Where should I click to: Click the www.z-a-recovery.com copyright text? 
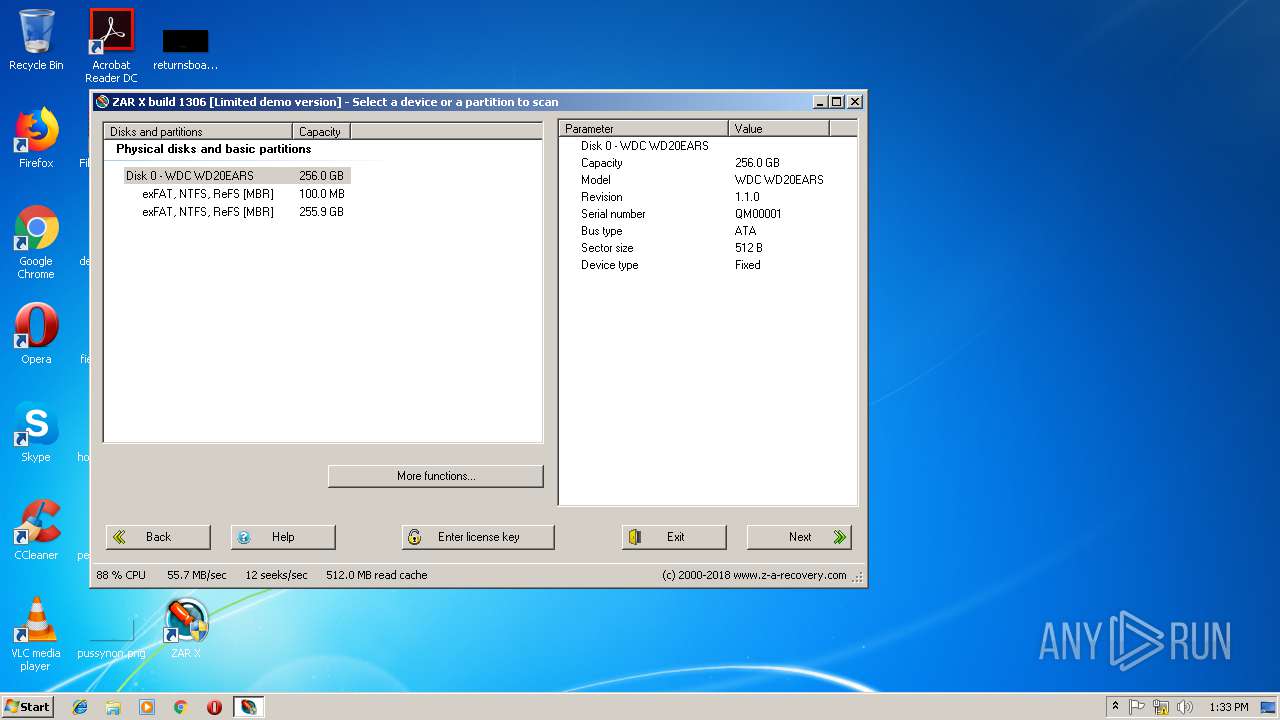click(x=754, y=575)
